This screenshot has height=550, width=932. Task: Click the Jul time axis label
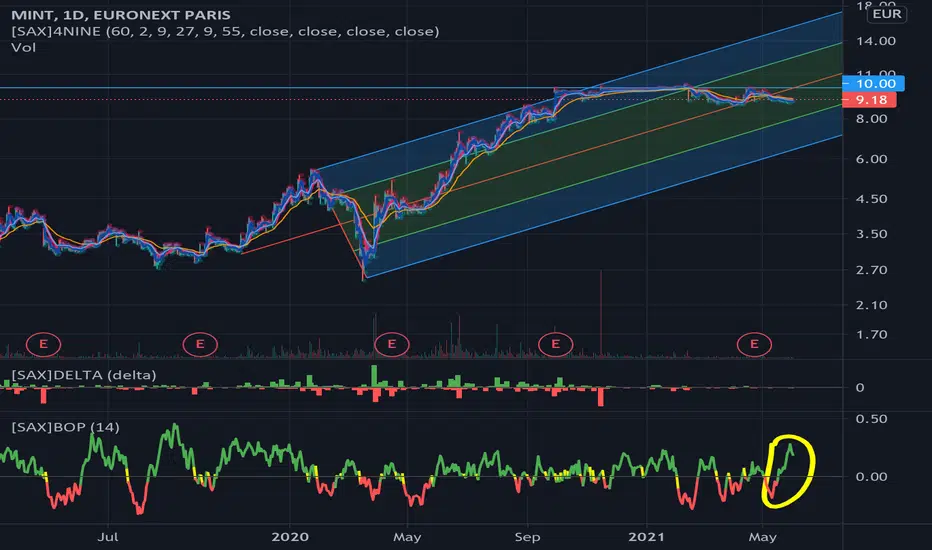click(x=108, y=538)
